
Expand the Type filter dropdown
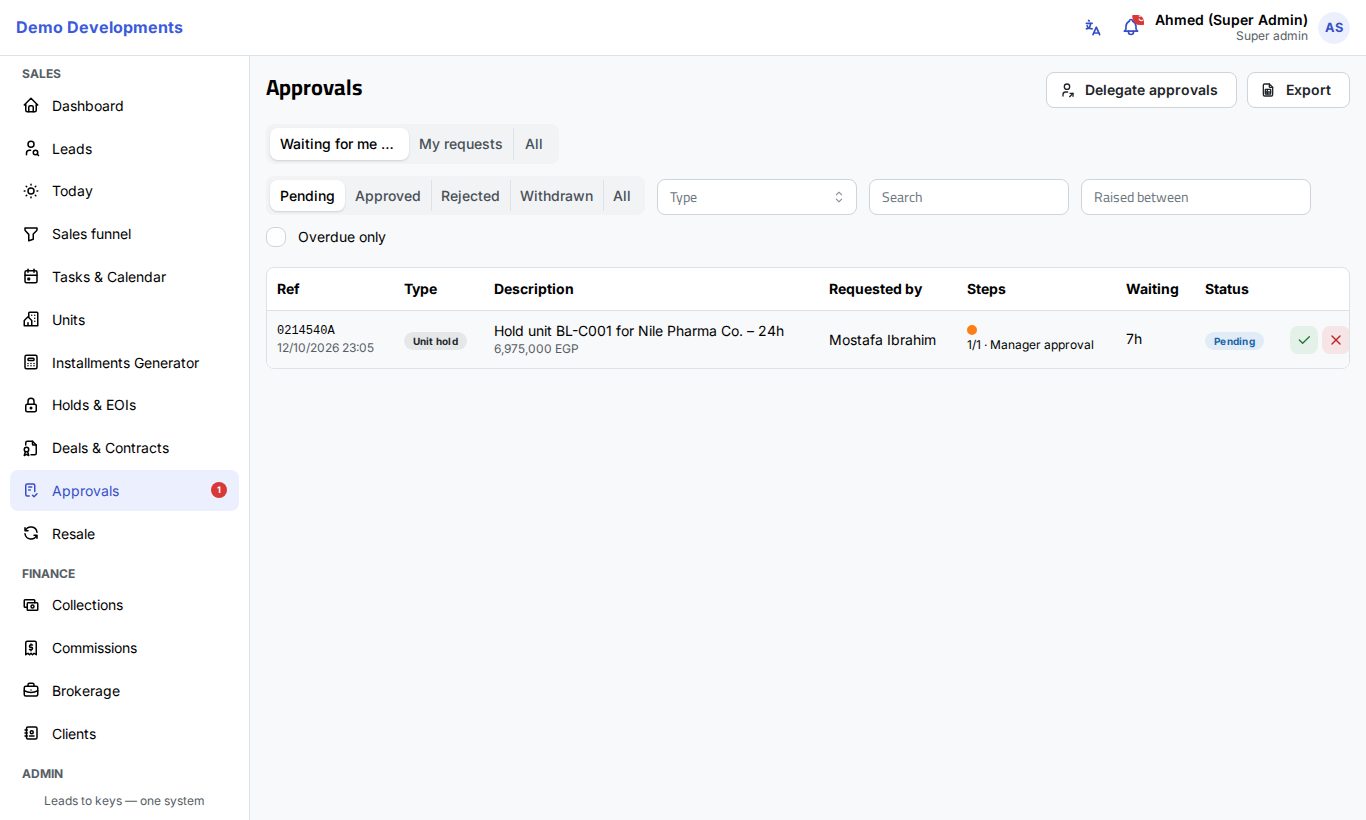click(757, 197)
